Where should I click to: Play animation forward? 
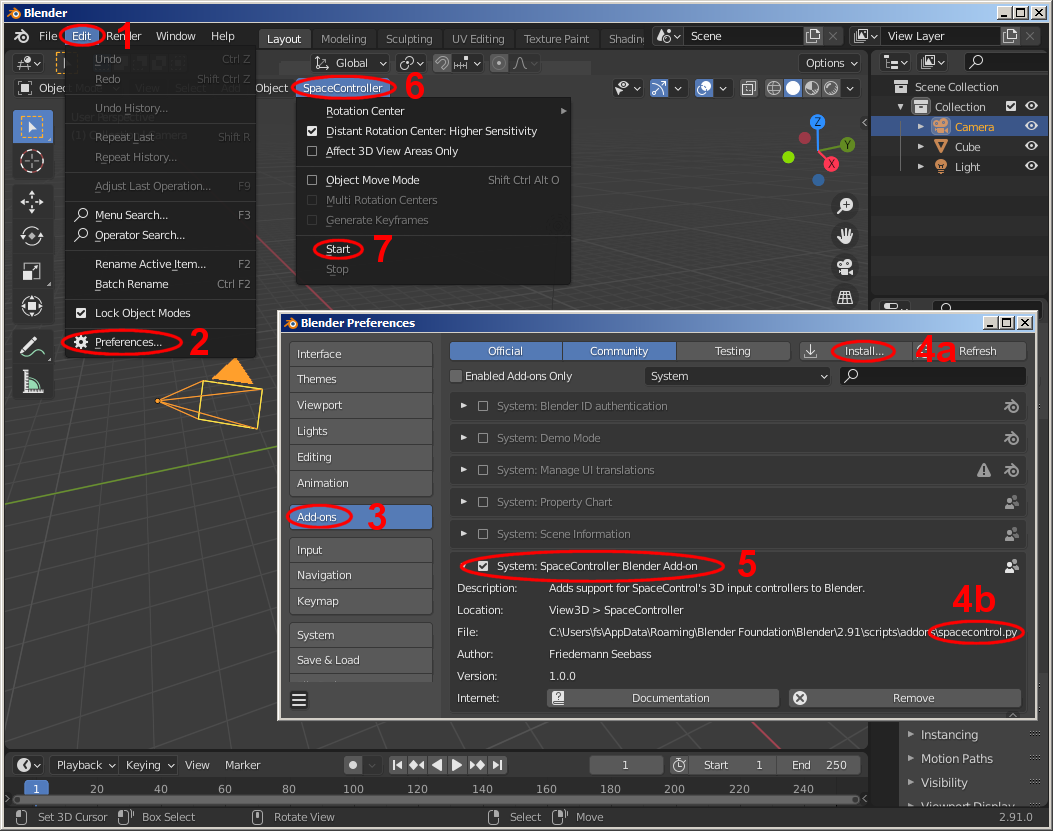[x=457, y=764]
